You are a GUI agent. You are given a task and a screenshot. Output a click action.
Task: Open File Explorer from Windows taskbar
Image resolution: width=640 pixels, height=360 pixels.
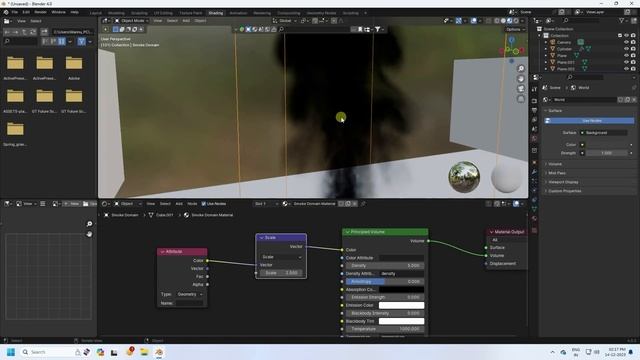[144, 352]
